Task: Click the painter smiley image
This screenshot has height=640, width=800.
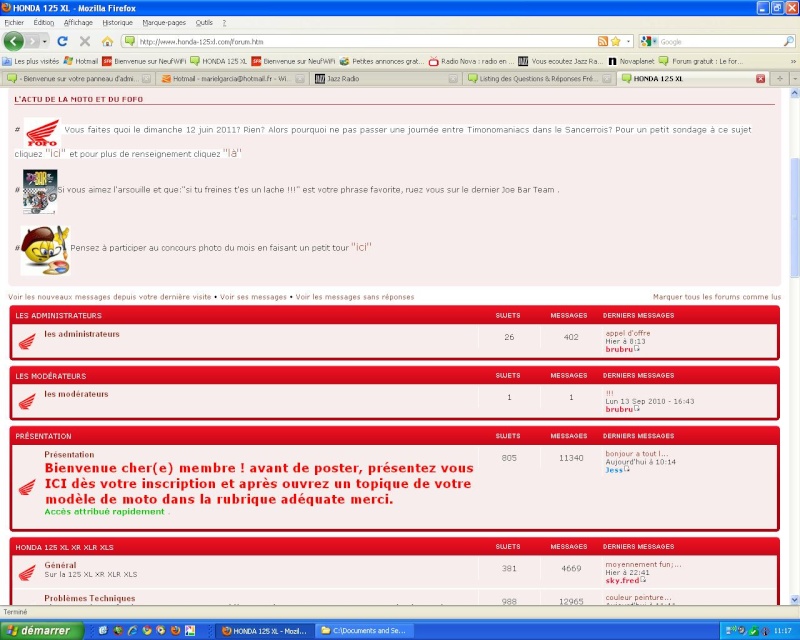Action: [45, 251]
